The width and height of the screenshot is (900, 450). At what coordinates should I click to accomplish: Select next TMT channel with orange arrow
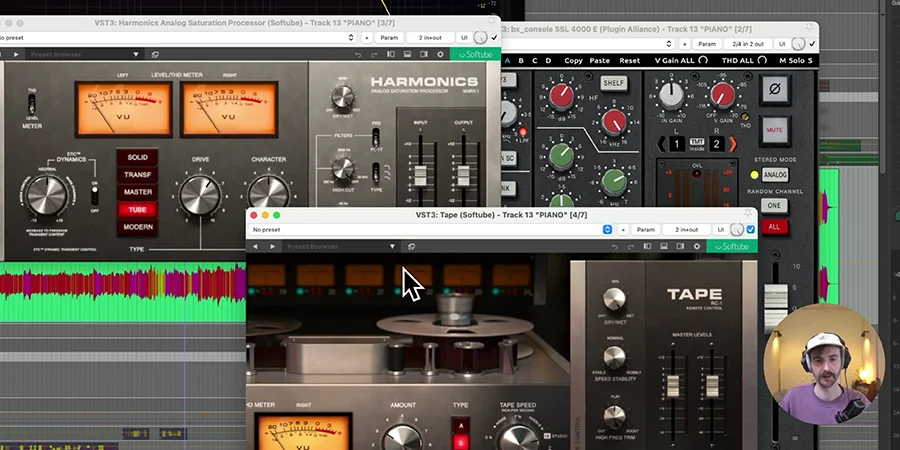pyautogui.click(x=732, y=143)
